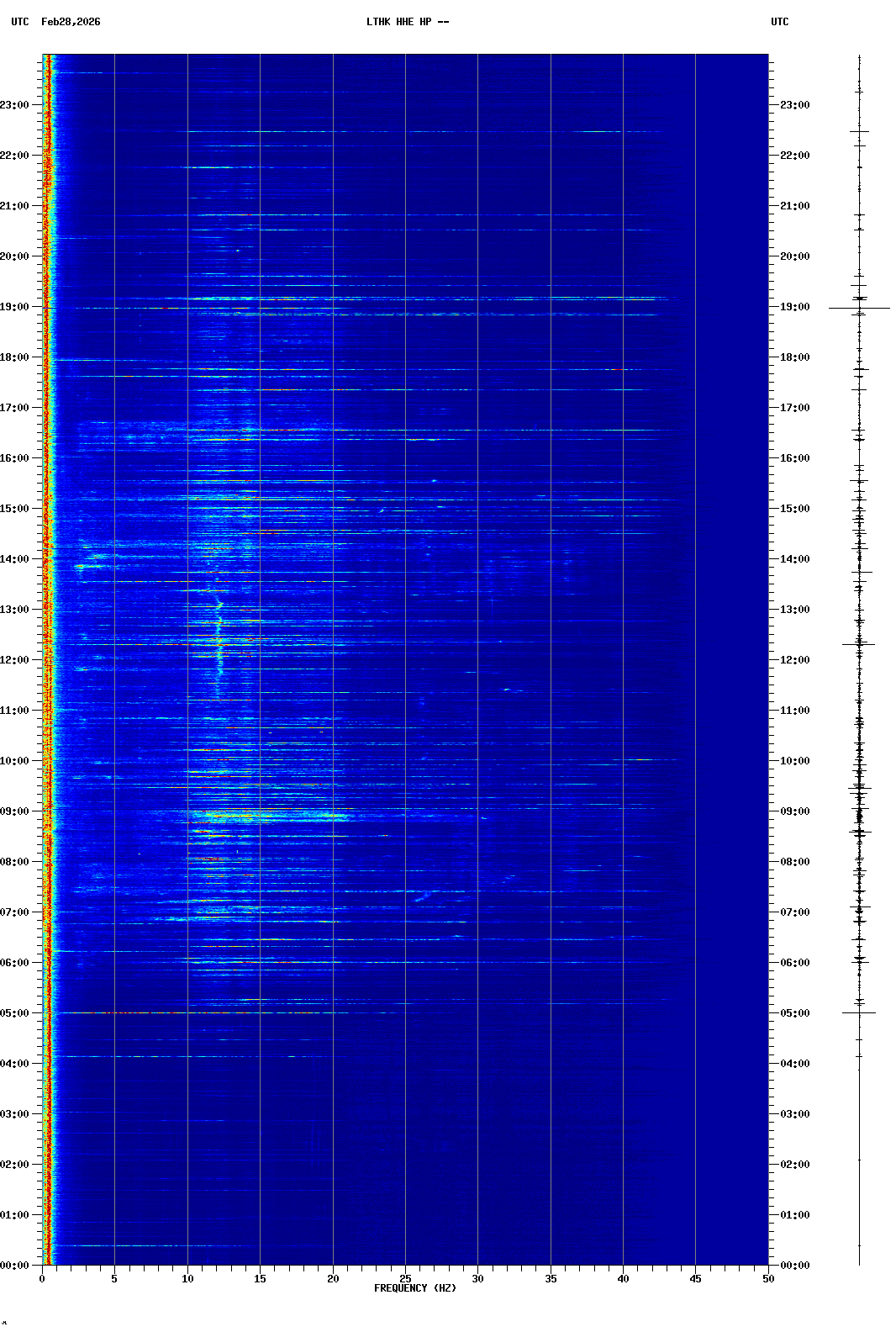Select 12:00 on the right time axis
The width and height of the screenshot is (896, 1332).
tap(794, 660)
